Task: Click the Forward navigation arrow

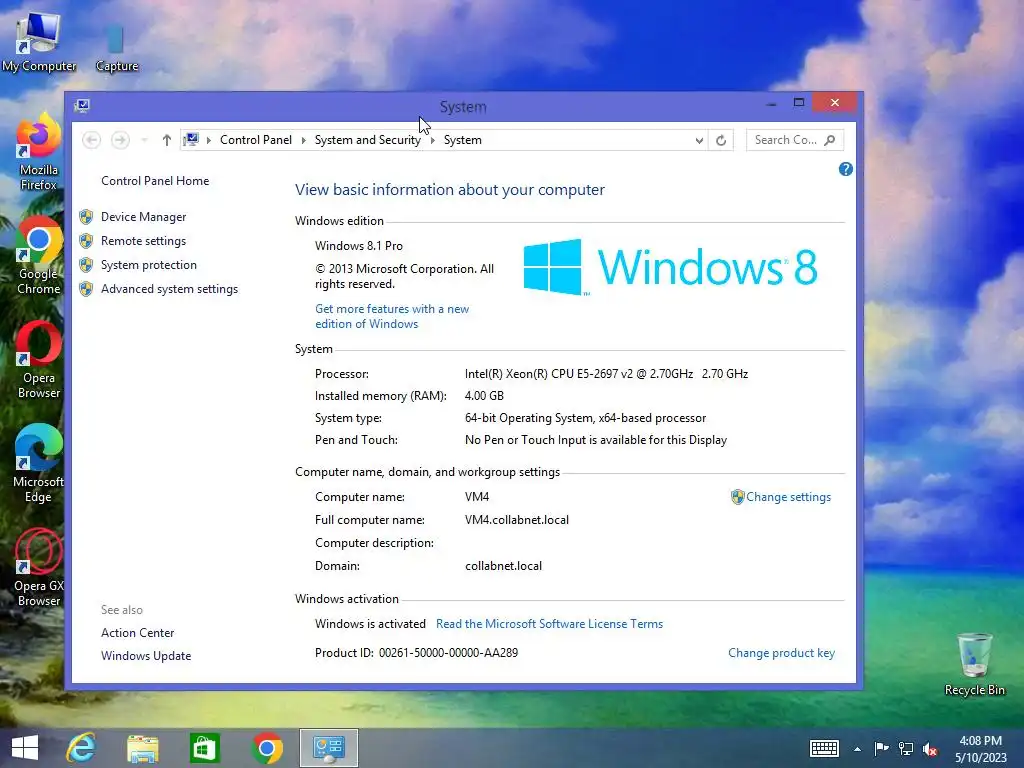Action: (x=120, y=140)
